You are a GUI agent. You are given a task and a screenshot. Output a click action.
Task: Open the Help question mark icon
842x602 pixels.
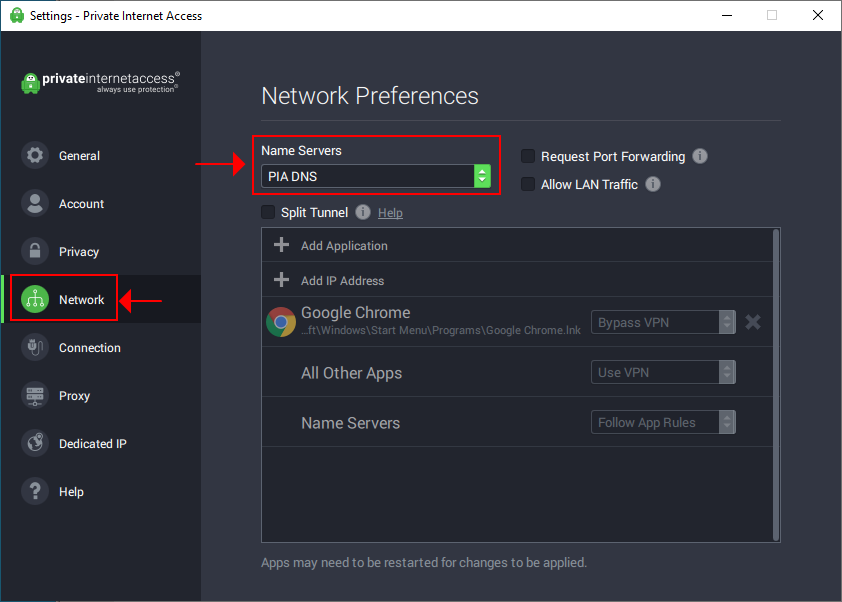[x=36, y=491]
